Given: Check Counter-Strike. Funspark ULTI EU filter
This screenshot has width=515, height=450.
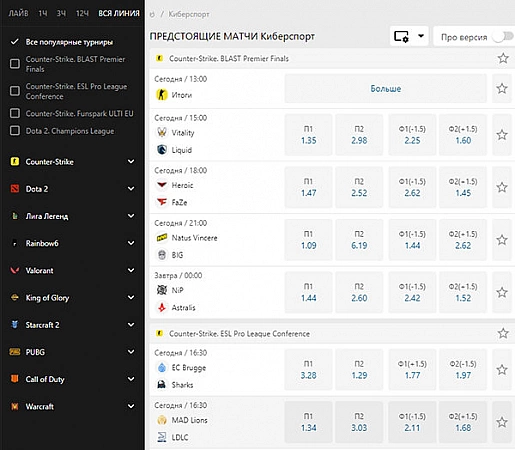Looking at the screenshot, I should (15, 113).
